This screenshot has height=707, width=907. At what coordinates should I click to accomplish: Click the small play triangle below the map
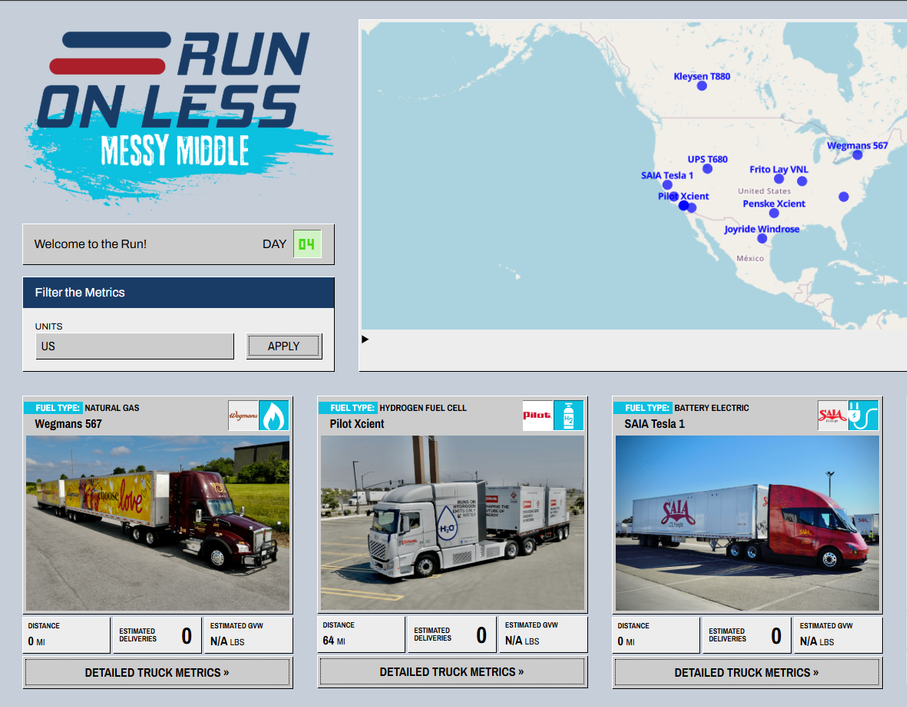point(365,340)
